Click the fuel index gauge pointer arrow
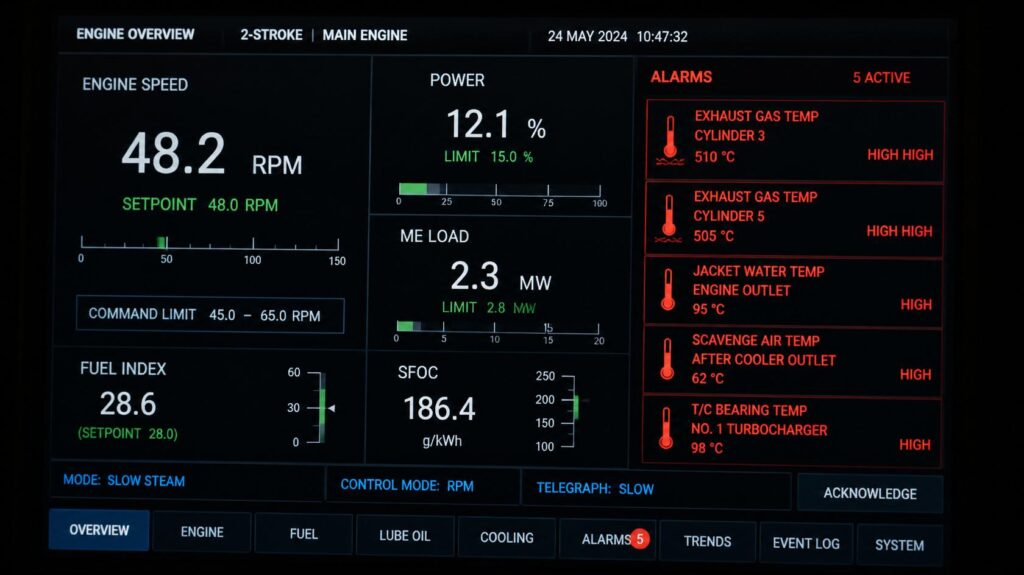 [x=332, y=408]
